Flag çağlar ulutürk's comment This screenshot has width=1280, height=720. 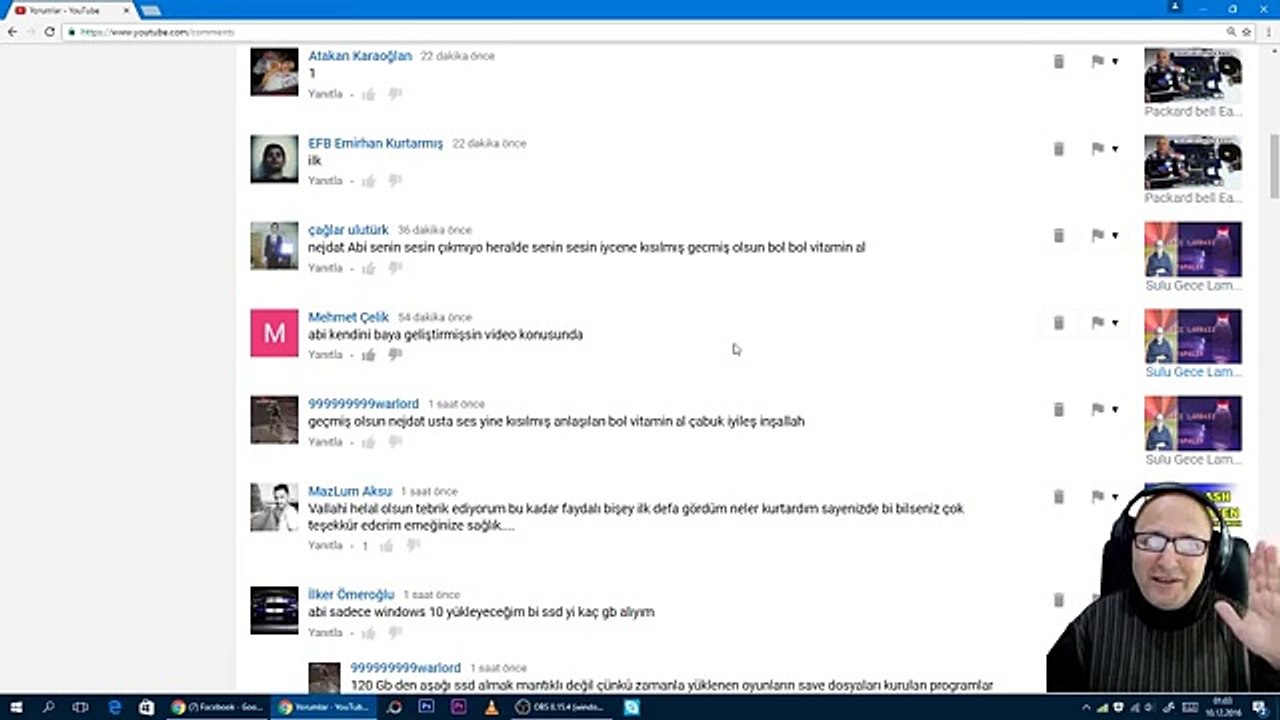pos(1098,236)
